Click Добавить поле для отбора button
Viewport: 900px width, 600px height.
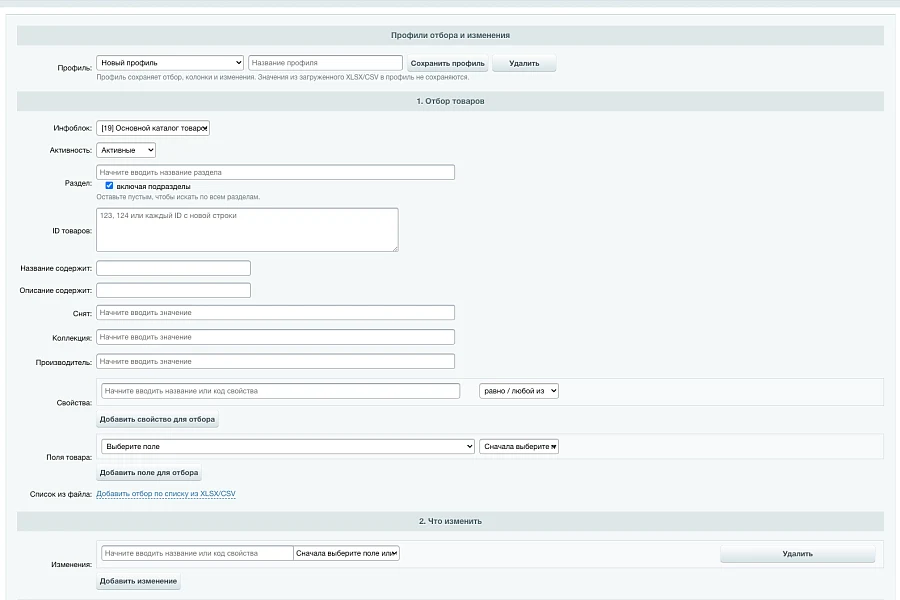pyautogui.click(x=149, y=473)
